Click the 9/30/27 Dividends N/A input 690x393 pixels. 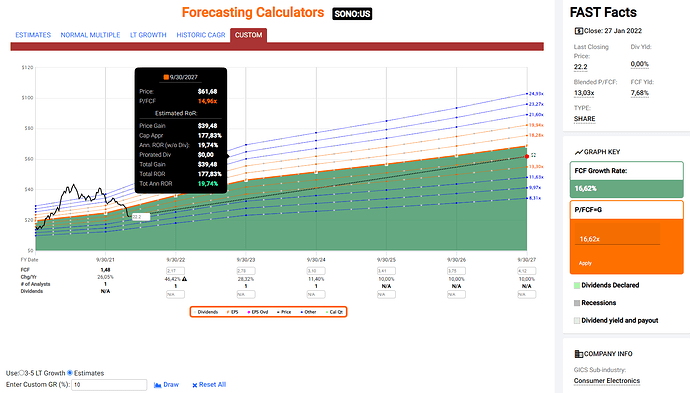click(526, 294)
